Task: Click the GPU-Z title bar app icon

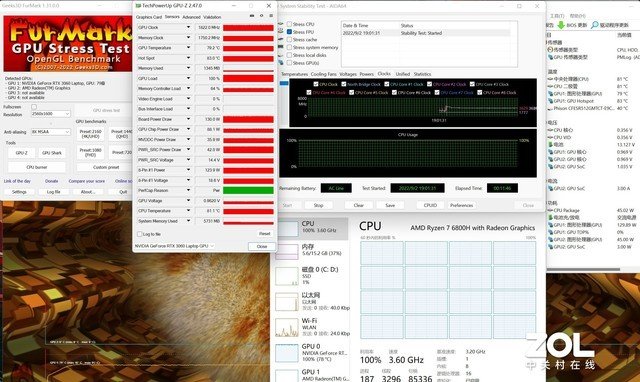Action: coord(138,6)
